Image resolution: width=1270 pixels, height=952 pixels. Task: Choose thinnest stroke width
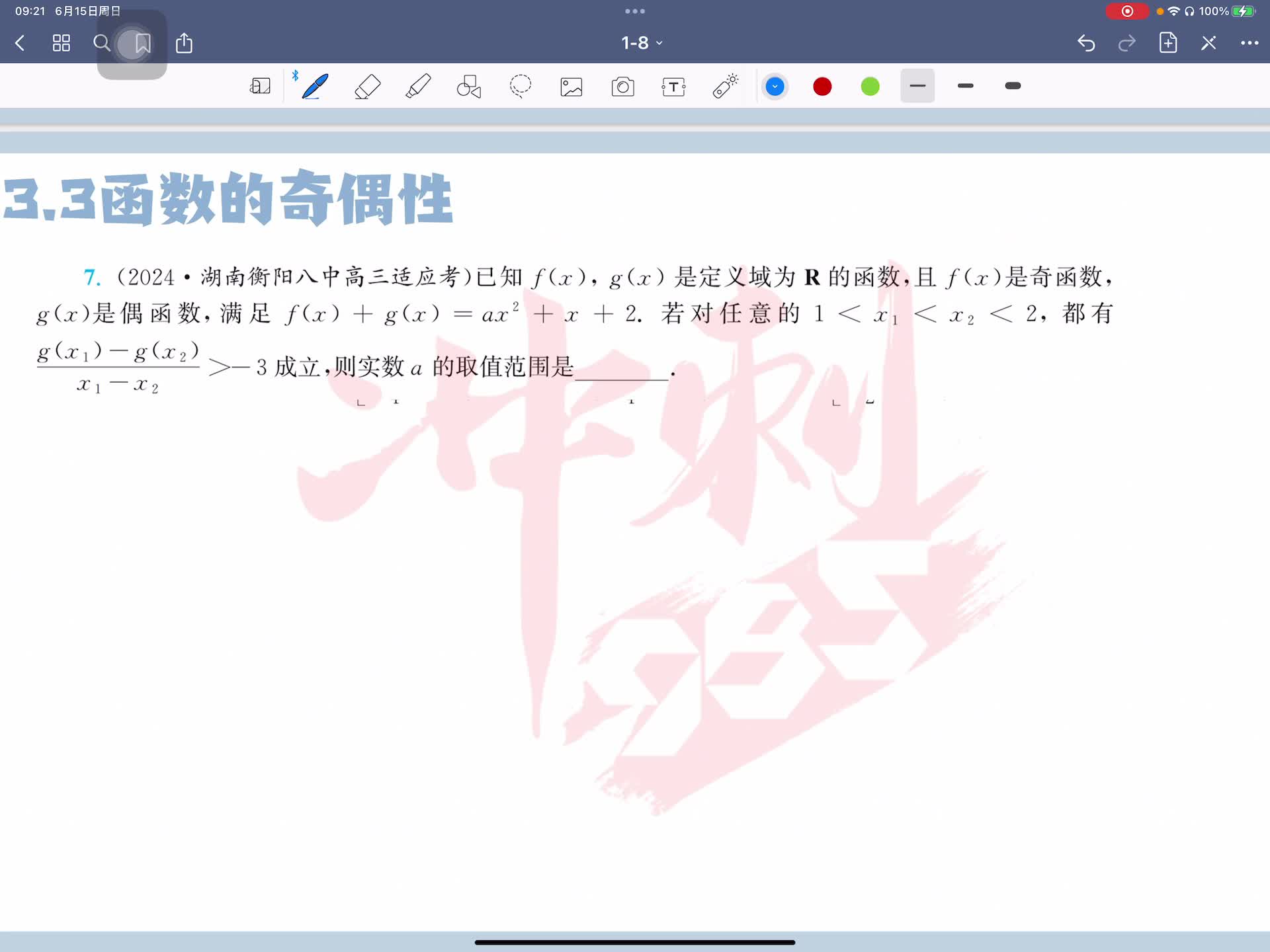(917, 86)
